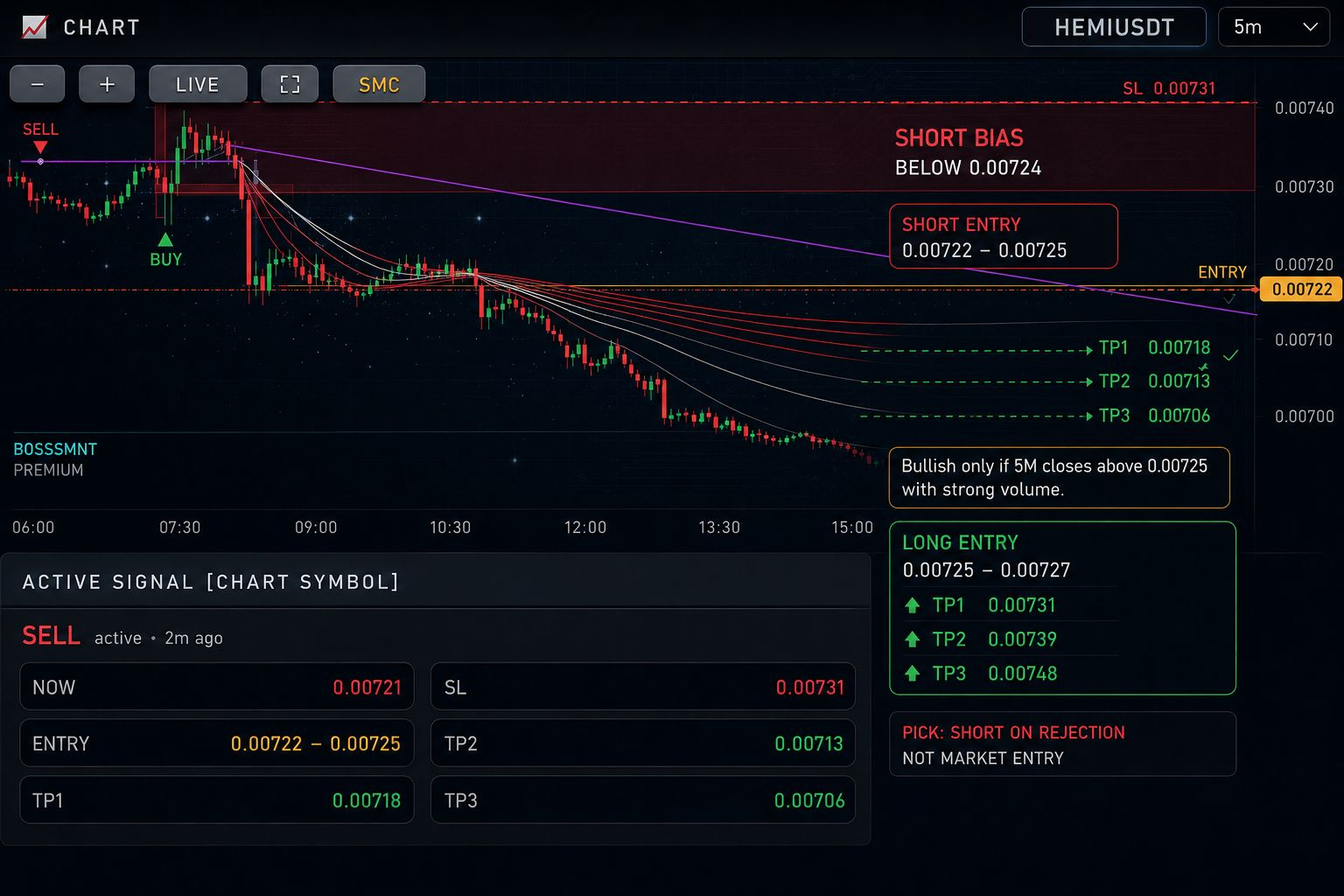Click the LONG ENTRY heading
This screenshot has width=1344, height=896.
tap(960, 542)
